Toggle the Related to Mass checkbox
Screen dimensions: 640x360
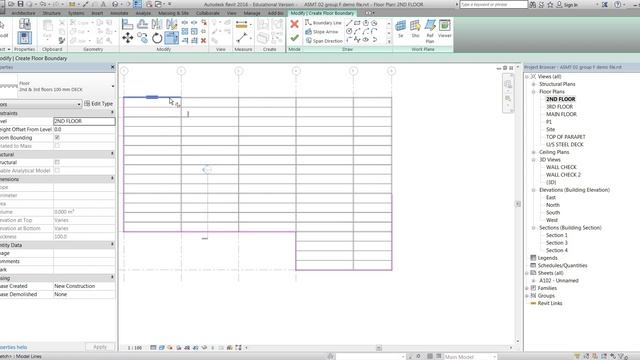click(57, 146)
